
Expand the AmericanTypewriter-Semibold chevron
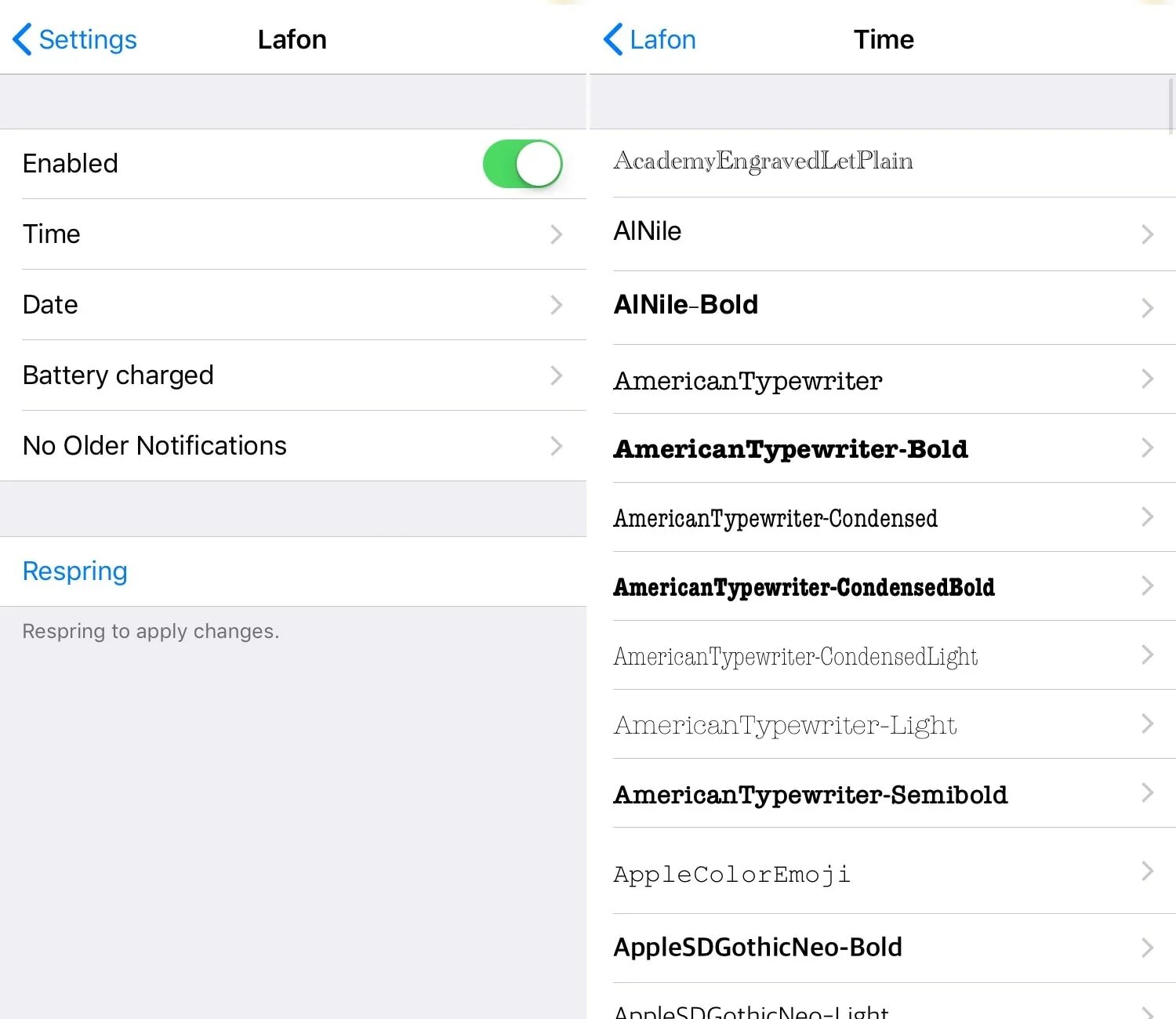point(1147,792)
